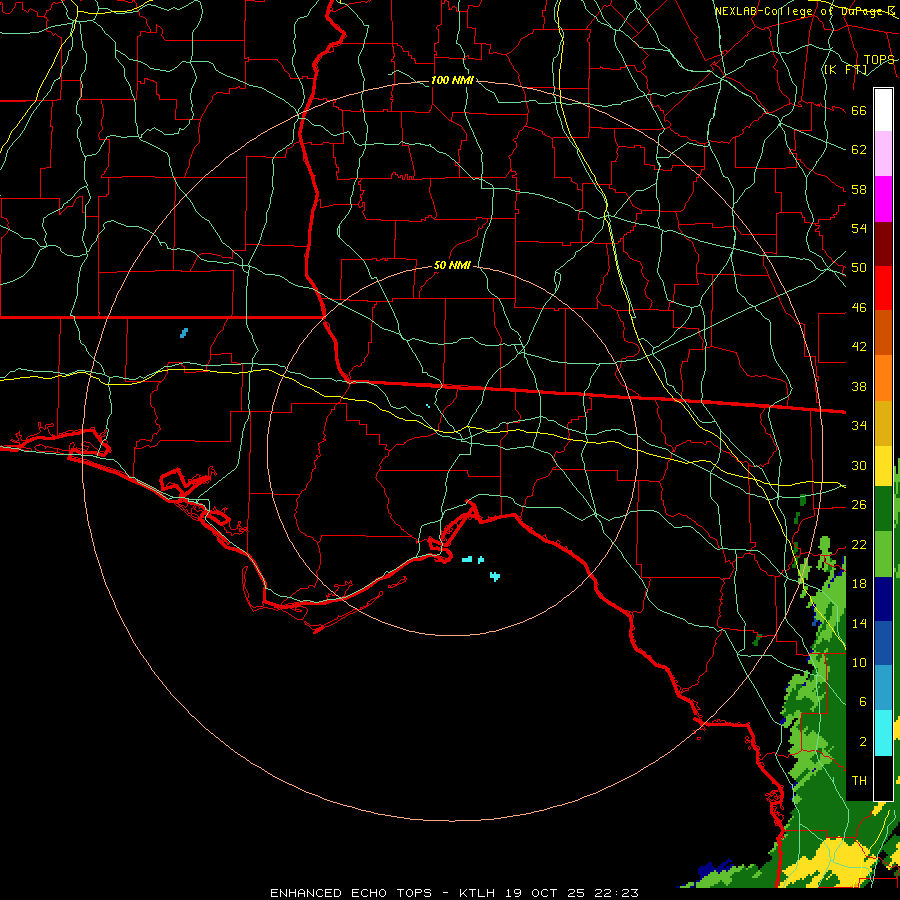Viewport: 900px width, 900px height.
Task: Click the magenta swatch near 58
Action: [883, 199]
